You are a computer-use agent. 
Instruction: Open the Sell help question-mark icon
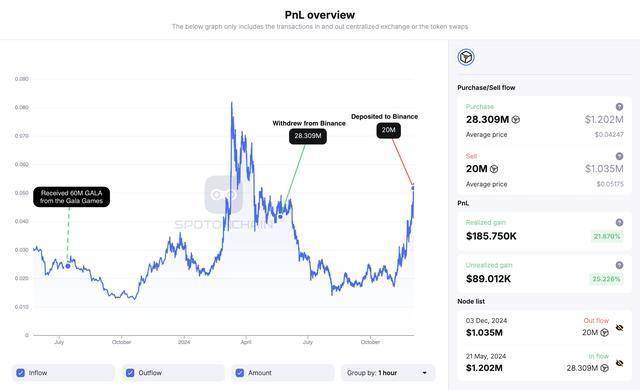click(x=619, y=156)
